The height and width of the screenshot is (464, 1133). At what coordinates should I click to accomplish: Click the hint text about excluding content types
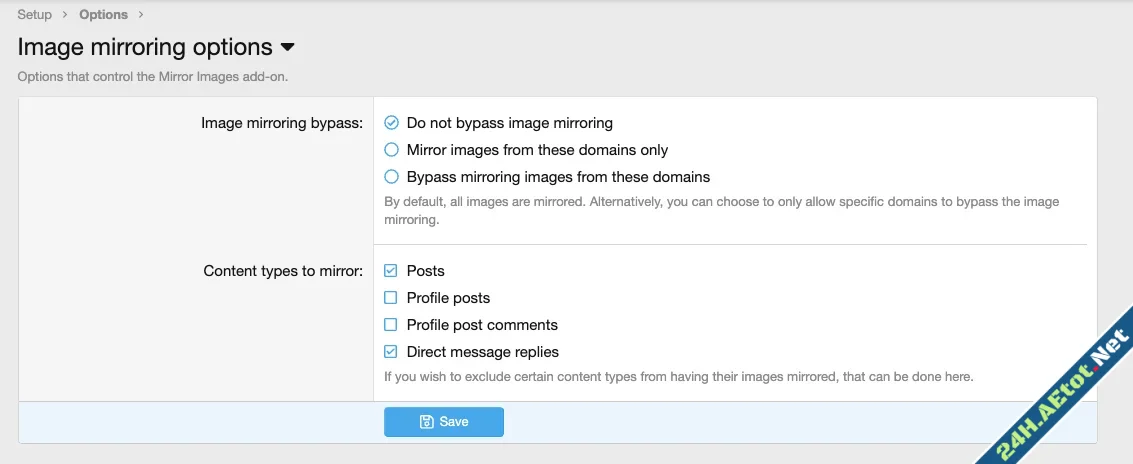(x=678, y=377)
